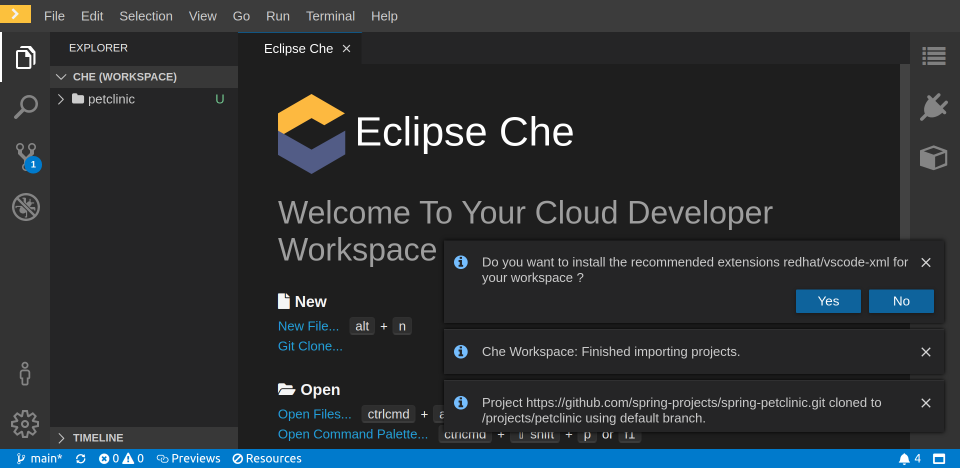Viewport: 960px width, 468px height.
Task: Click the Eclipse Che logo image
Action: tap(311, 134)
